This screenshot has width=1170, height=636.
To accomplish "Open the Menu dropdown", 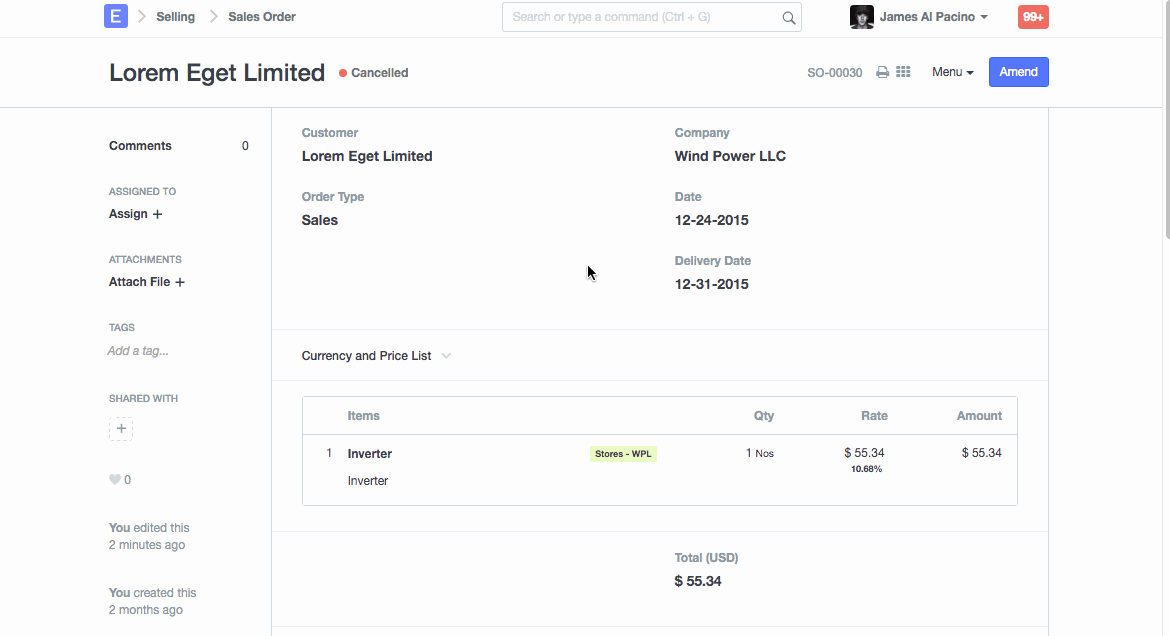I will coord(952,72).
